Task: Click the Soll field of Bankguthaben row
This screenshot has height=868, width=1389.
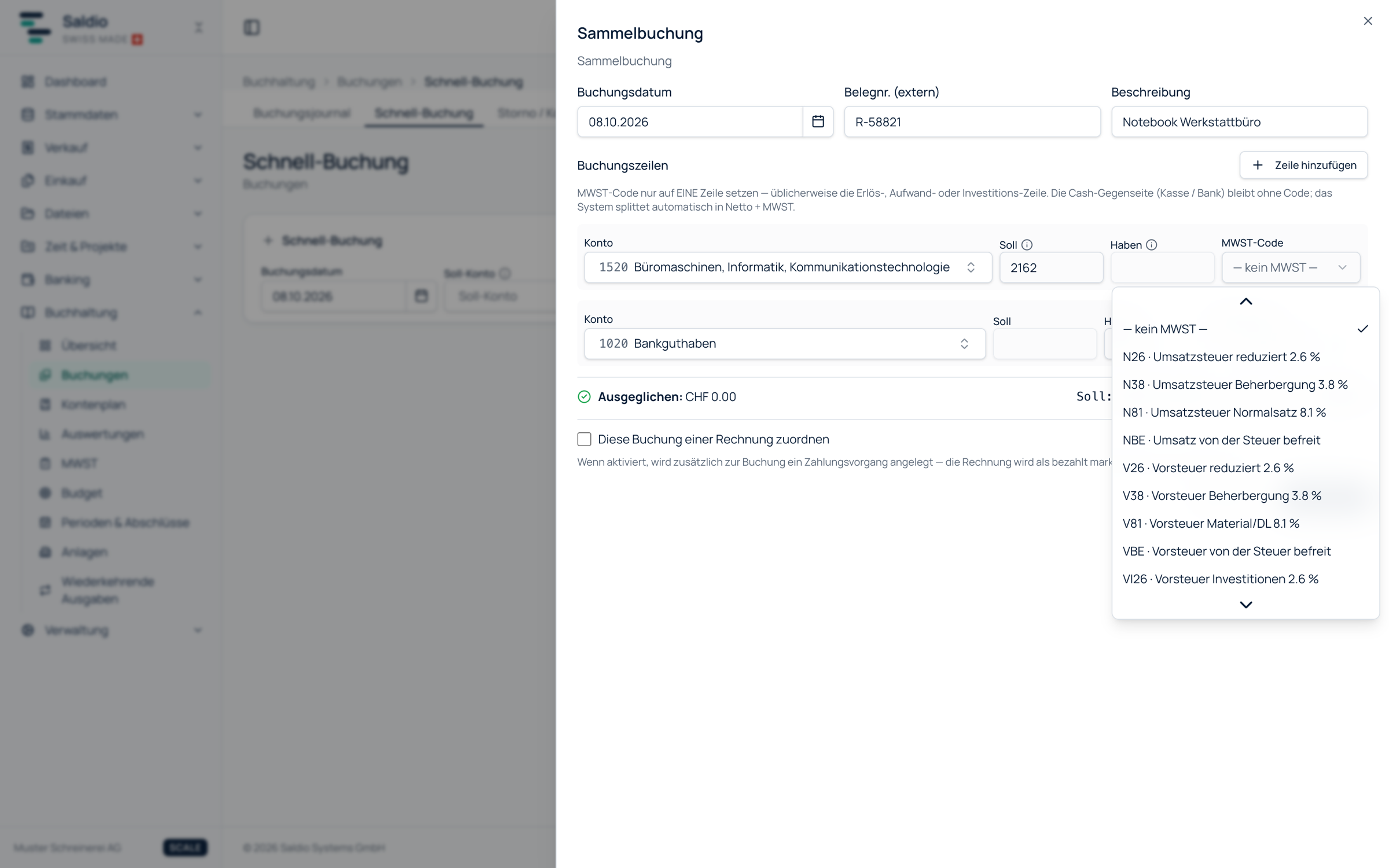Action: (1045, 344)
